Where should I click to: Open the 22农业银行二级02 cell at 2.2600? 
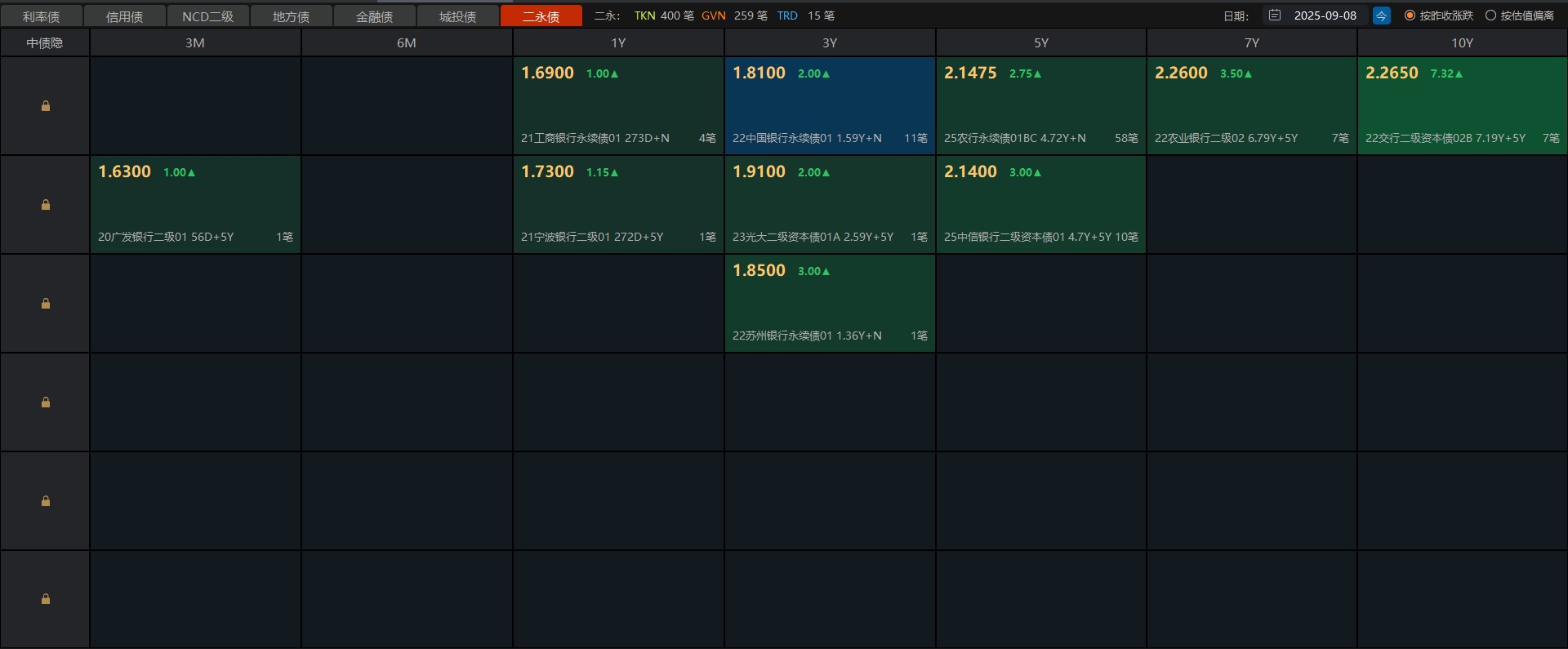tap(1252, 105)
